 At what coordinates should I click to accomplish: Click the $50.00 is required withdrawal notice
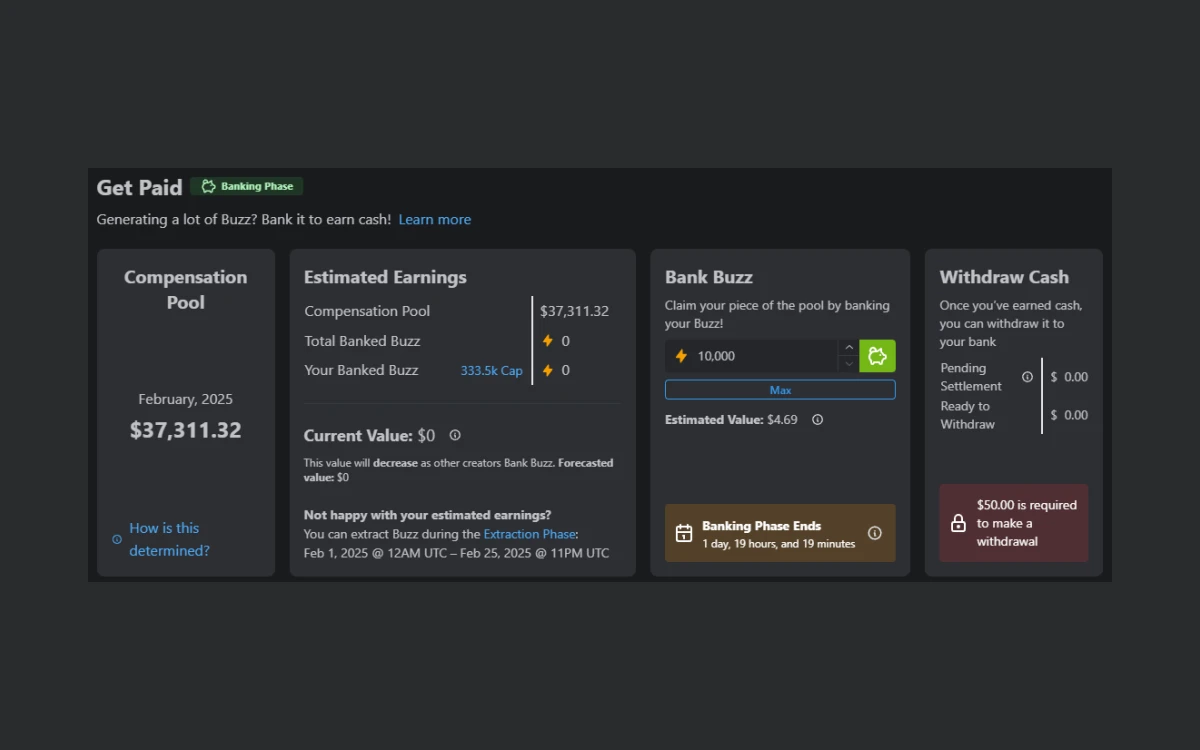(1014, 523)
